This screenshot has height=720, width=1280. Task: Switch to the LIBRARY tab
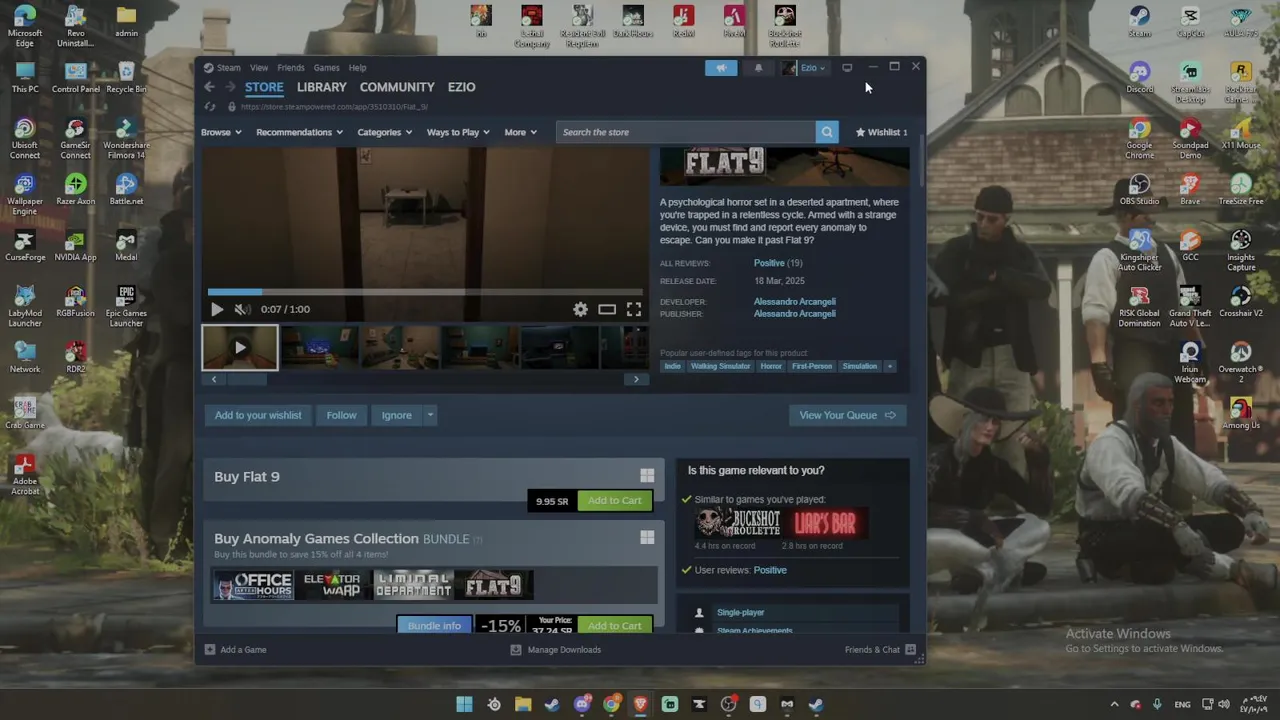point(321,87)
